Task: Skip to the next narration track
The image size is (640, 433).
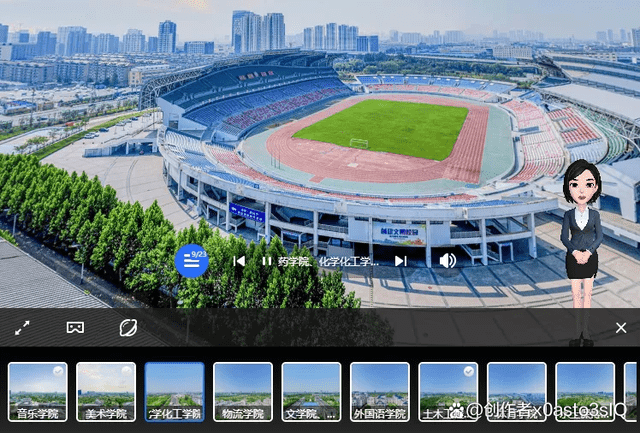Action: point(401,261)
